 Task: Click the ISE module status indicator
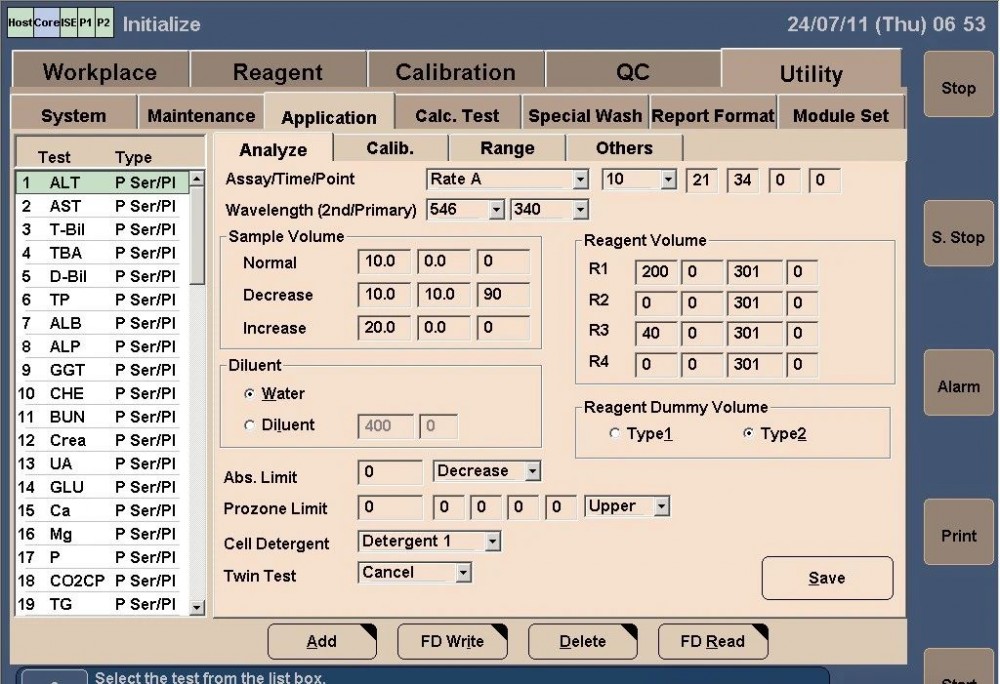click(68, 22)
